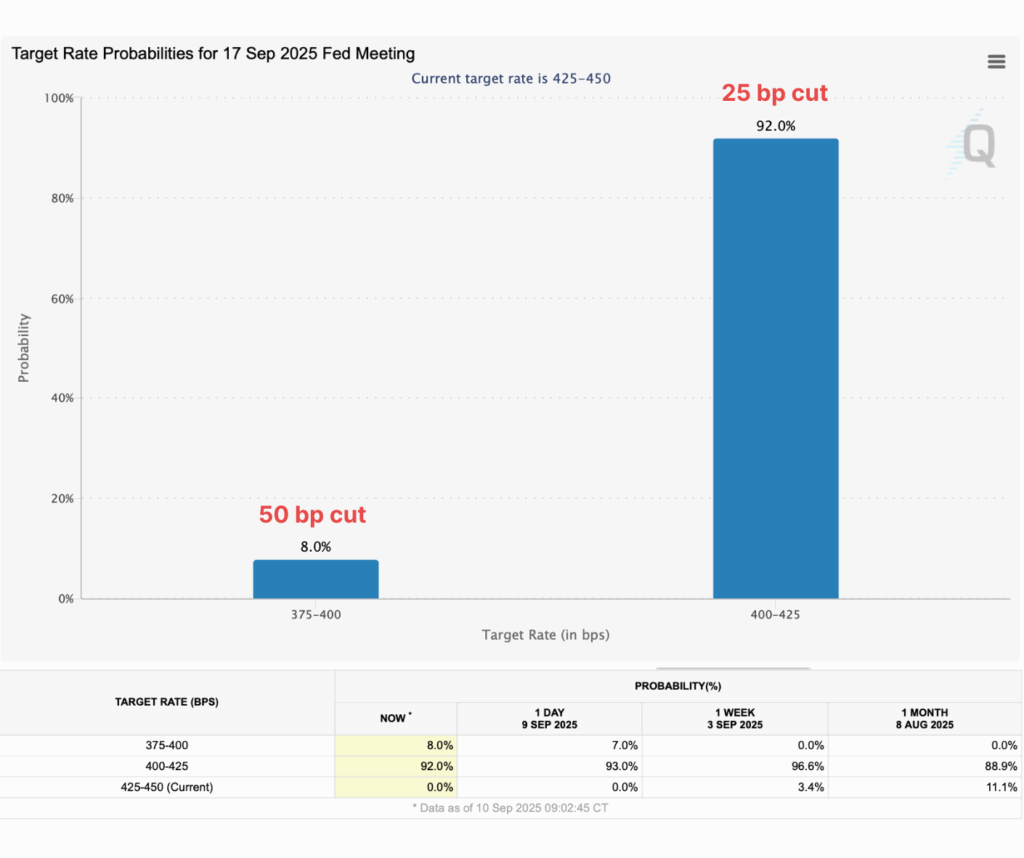This screenshot has width=1024, height=858.
Task: Click the chart title for 17 Sep 2025 meeting
Action: click(x=213, y=53)
